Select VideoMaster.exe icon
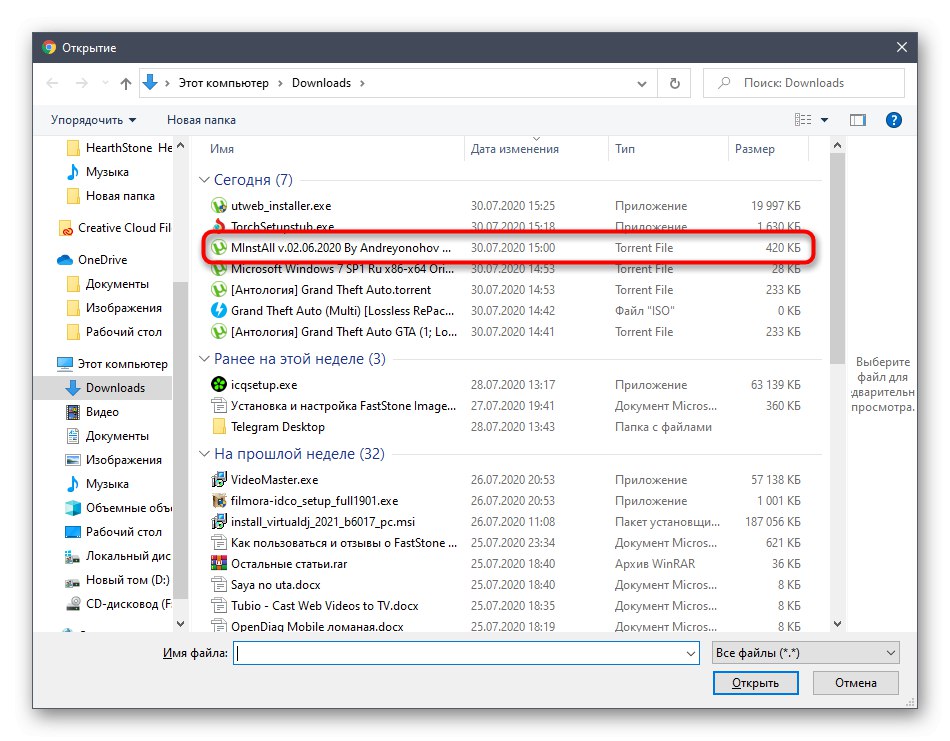The image size is (950, 741). pyautogui.click(x=219, y=479)
